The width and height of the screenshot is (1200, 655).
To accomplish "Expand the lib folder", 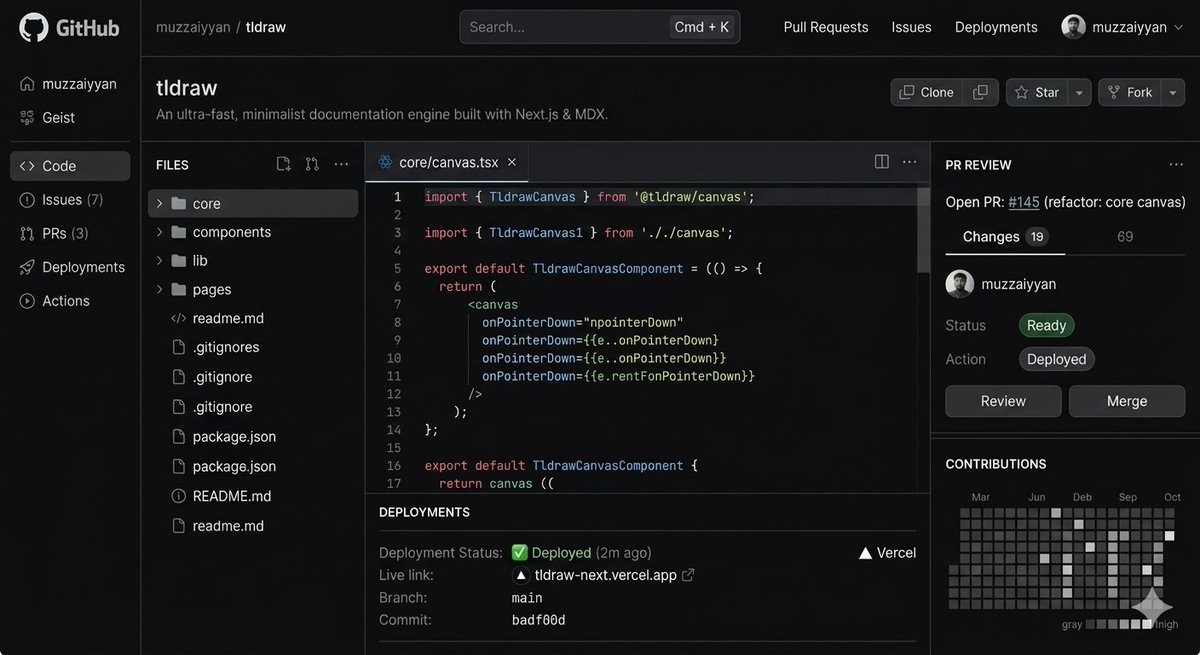I will (253, 260).
